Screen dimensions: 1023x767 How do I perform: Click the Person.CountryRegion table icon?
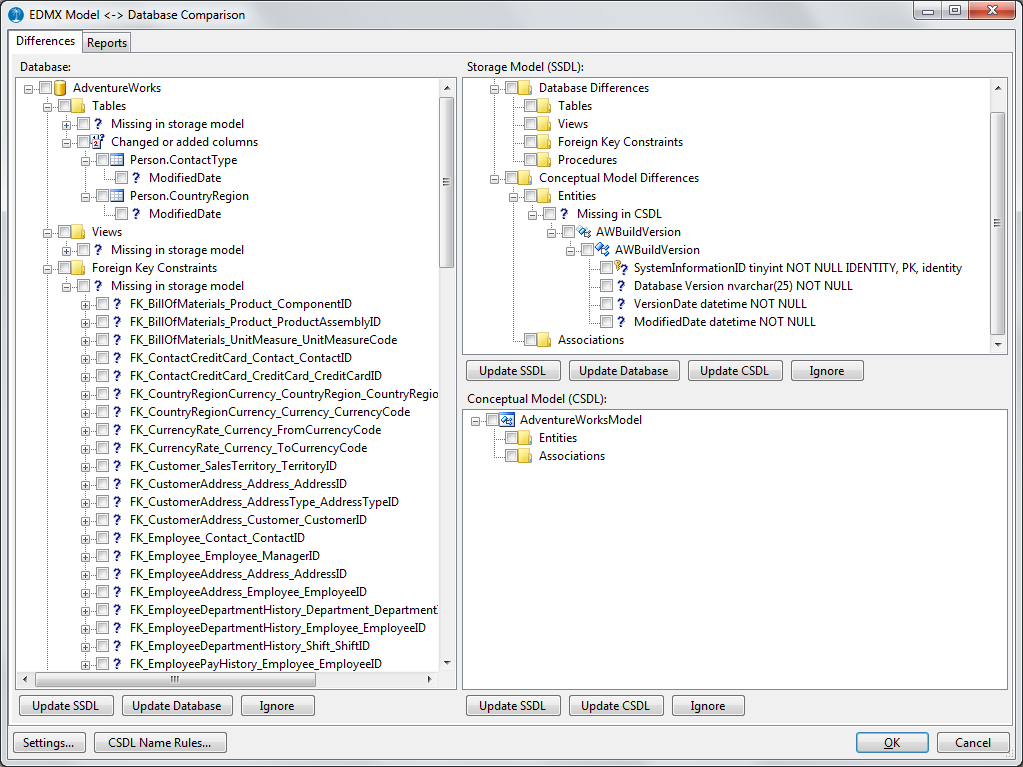[117, 196]
